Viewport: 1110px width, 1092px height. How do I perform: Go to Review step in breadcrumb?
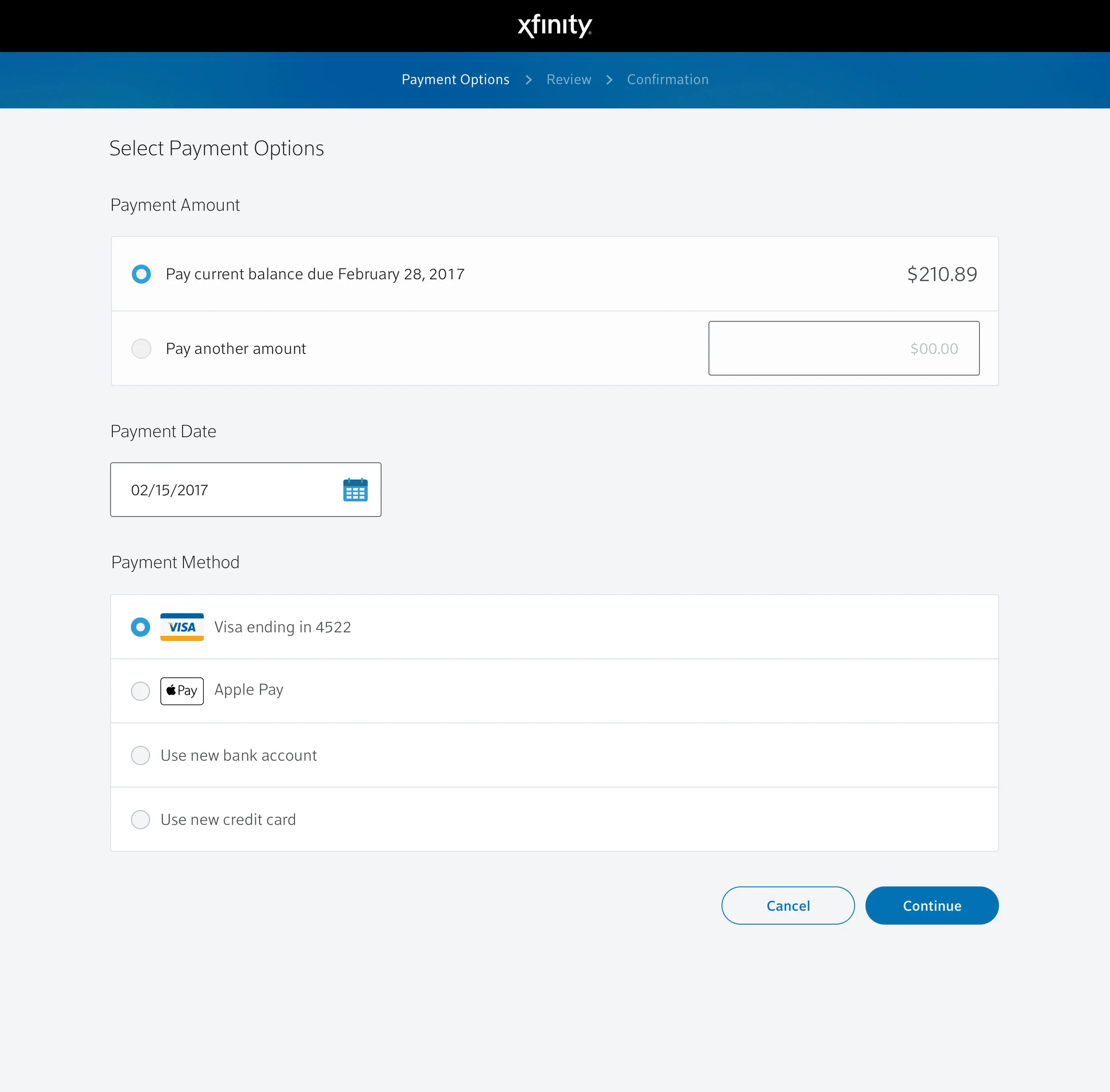click(x=568, y=80)
